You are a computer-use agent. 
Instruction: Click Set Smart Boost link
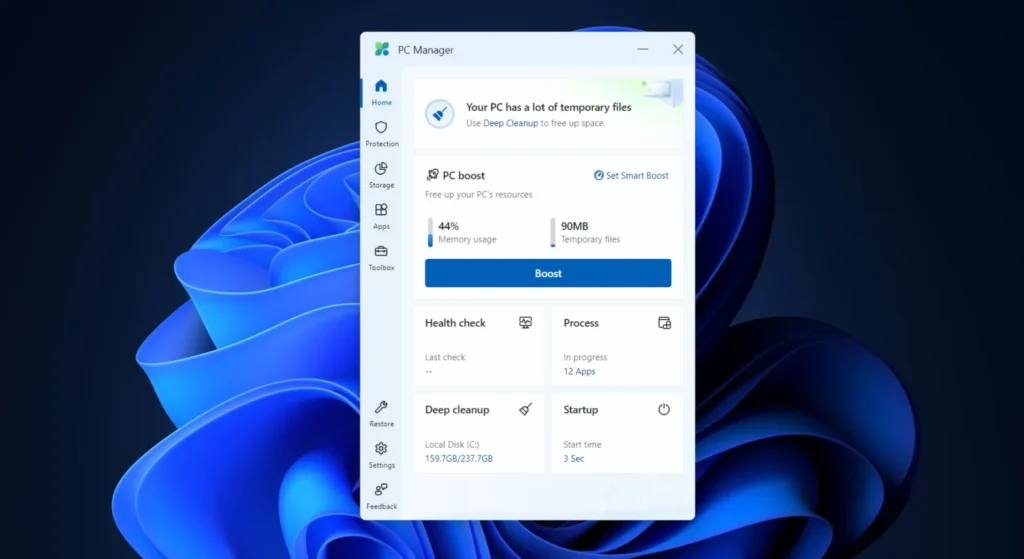(x=631, y=176)
